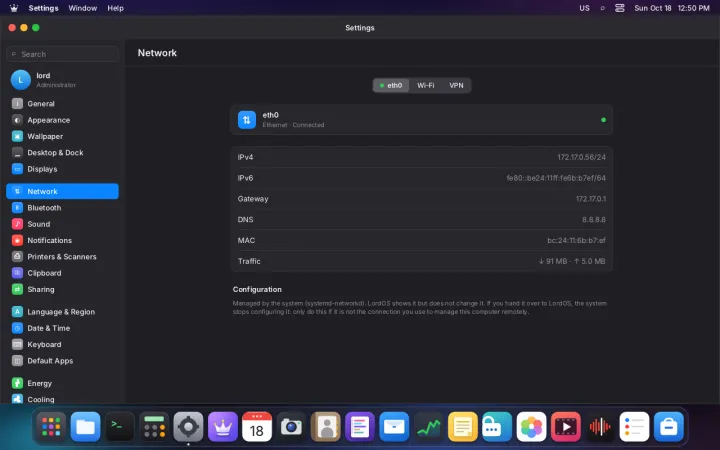This screenshot has width=720, height=450.
Task: Click the Traffic 91 MB value
Action: point(572,261)
